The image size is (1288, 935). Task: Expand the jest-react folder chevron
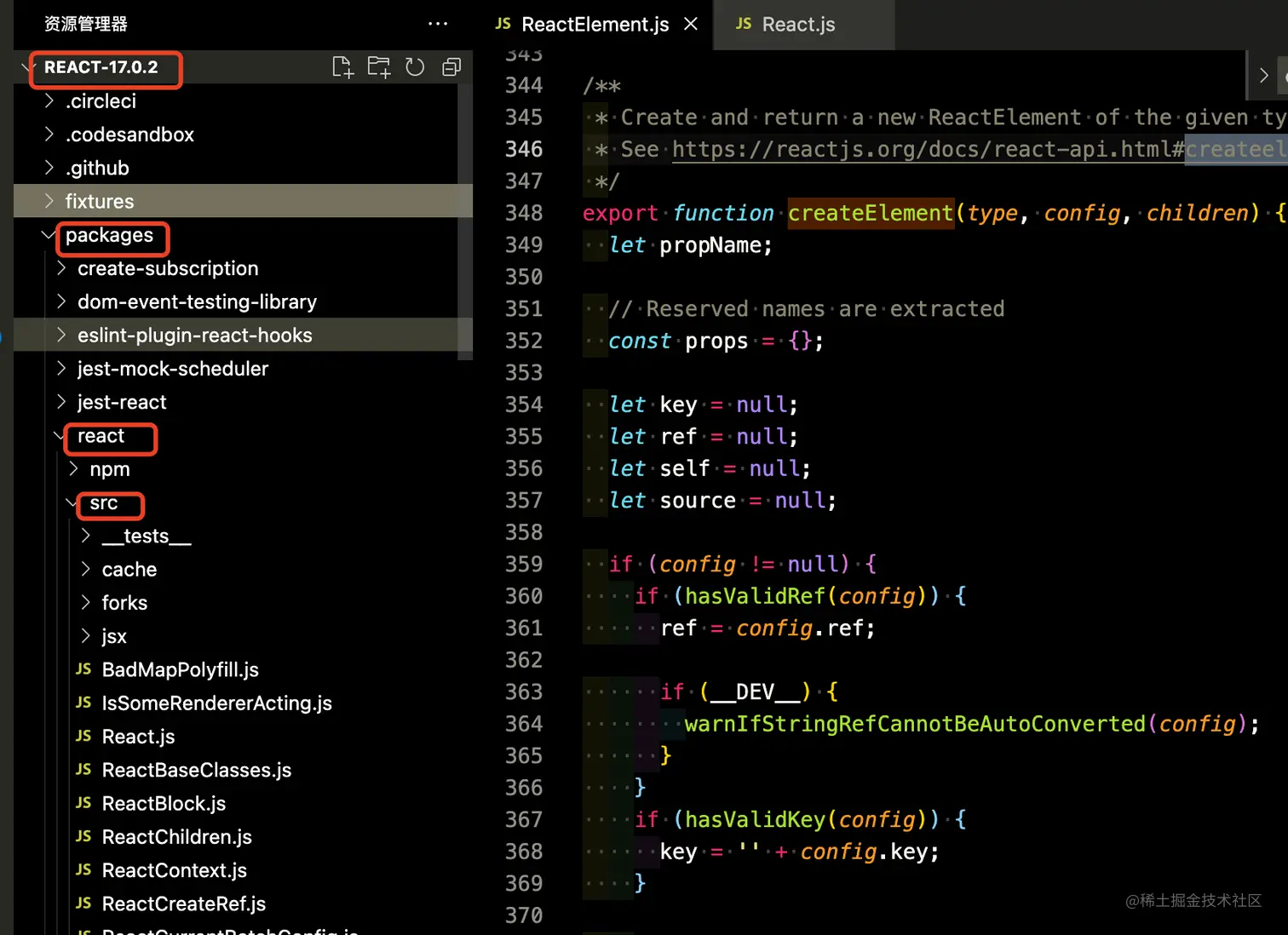coord(61,402)
